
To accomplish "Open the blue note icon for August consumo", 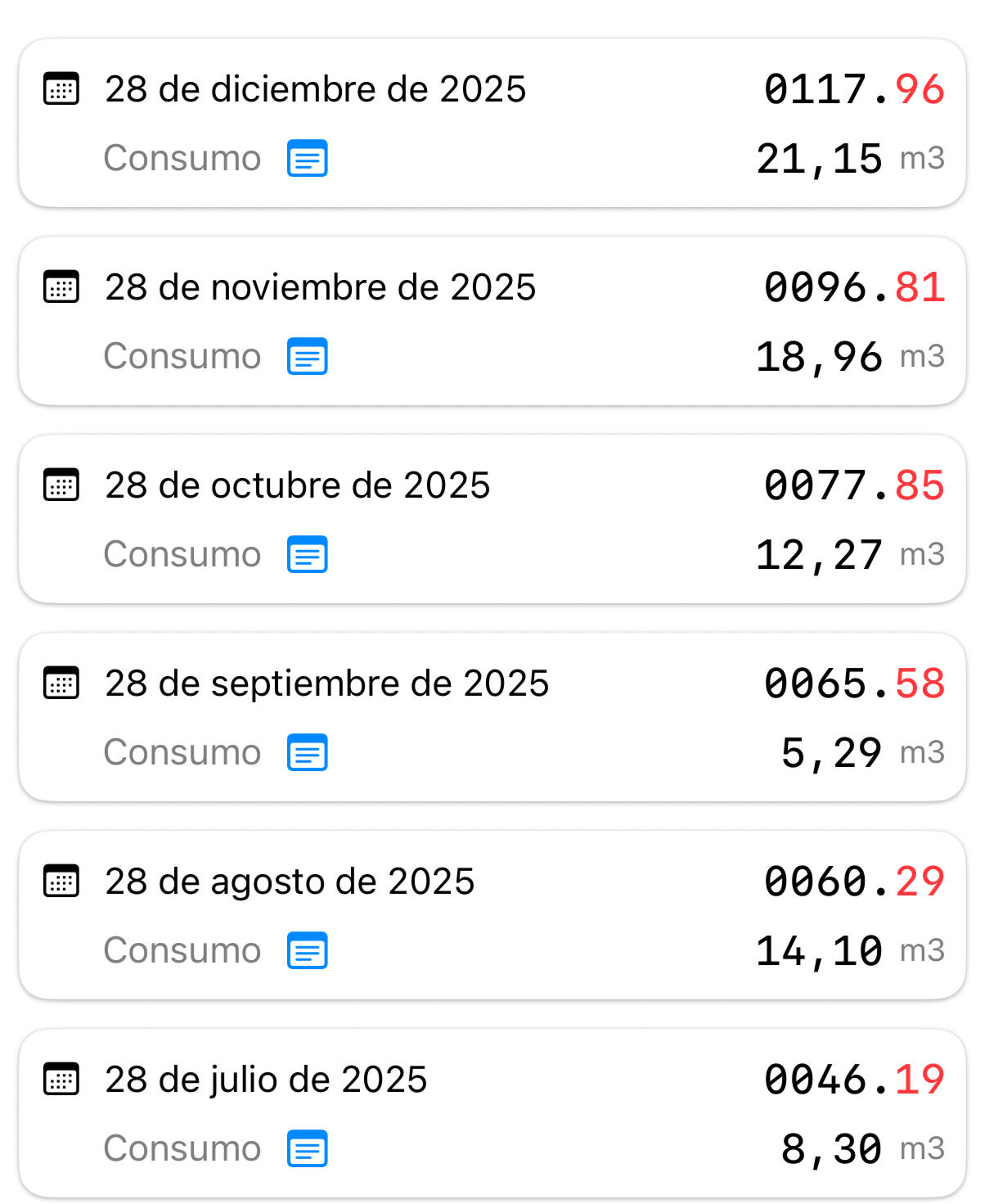I will pos(307,951).
